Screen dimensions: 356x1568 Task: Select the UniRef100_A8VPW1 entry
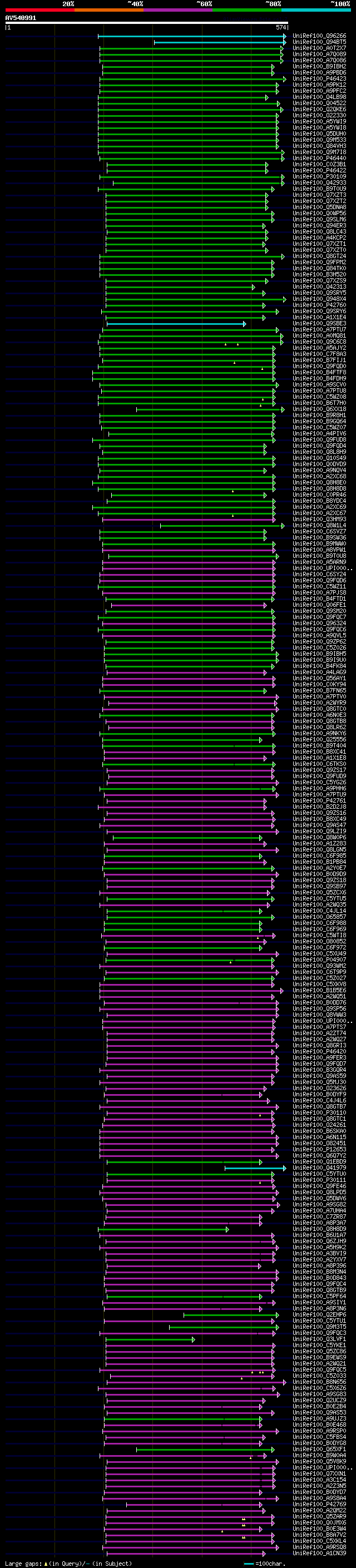[319, 550]
